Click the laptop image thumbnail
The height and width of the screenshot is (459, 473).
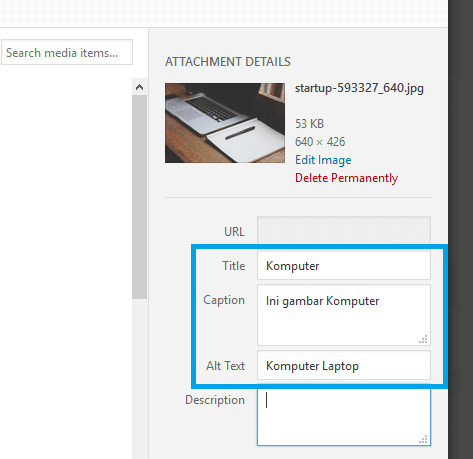tap(225, 123)
